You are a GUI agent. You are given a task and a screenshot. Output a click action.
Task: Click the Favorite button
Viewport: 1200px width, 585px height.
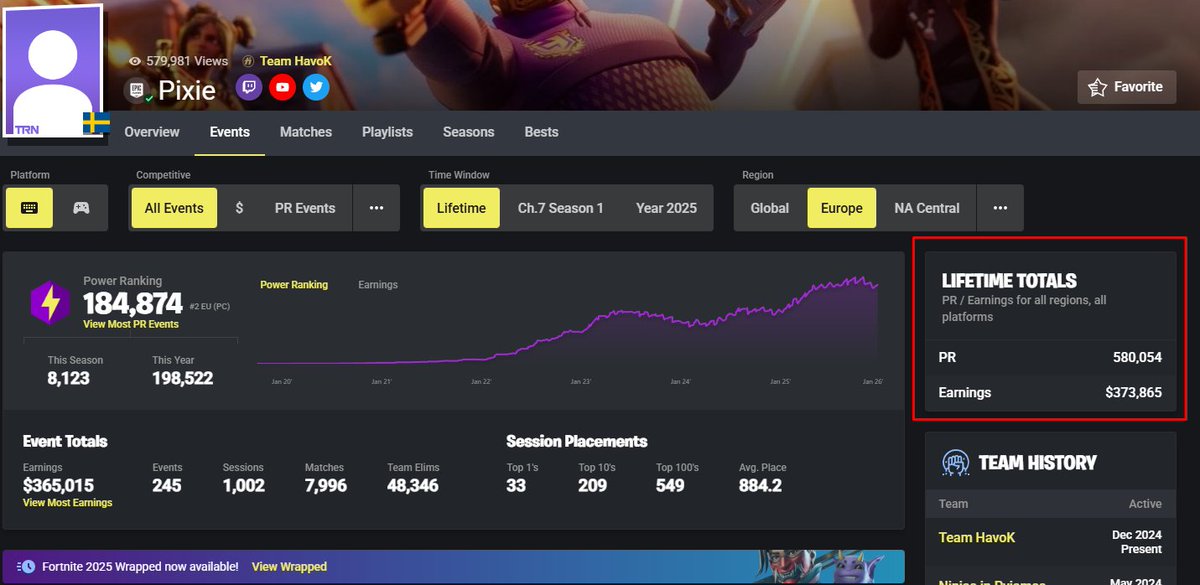pos(1126,87)
